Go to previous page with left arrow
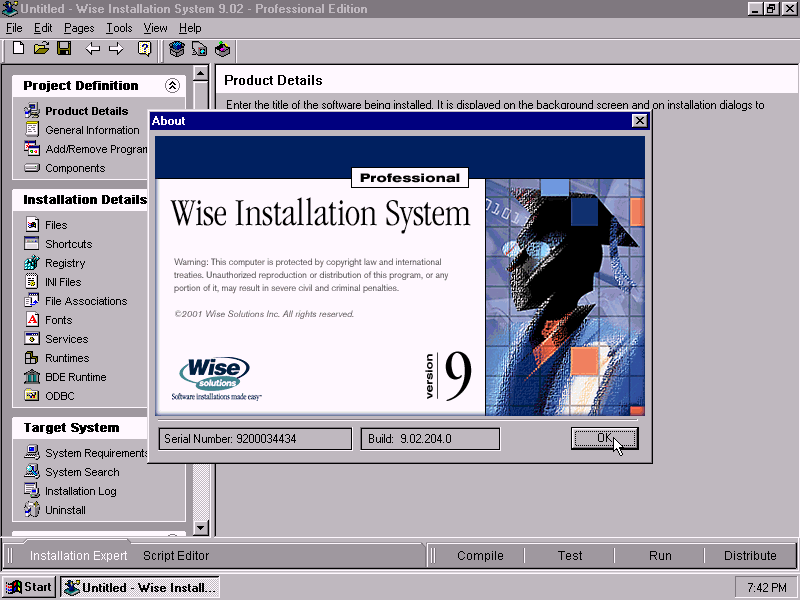The height and width of the screenshot is (600, 800). [93, 49]
